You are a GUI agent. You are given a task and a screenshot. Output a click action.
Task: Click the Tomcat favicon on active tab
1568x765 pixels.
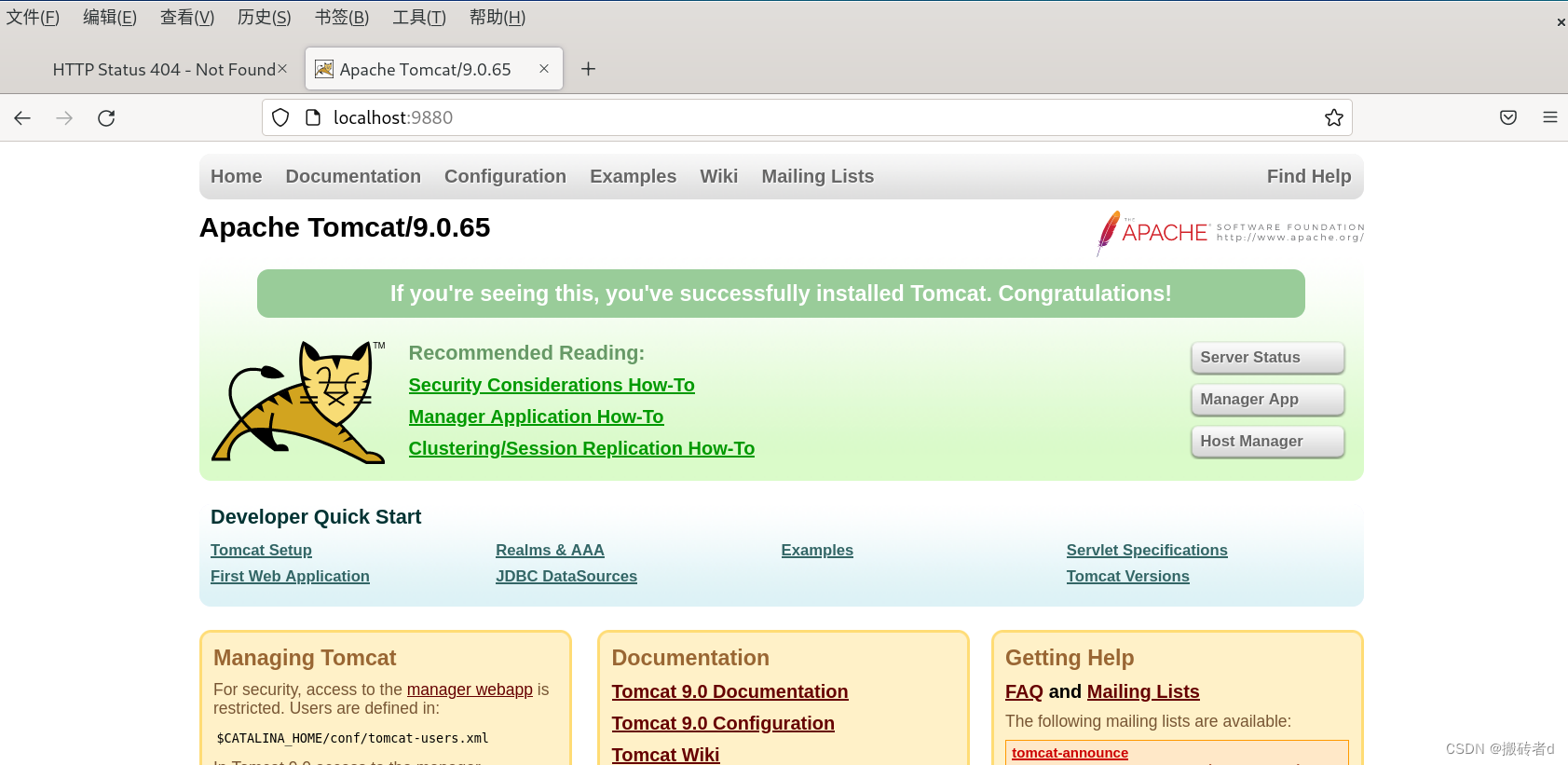click(324, 69)
